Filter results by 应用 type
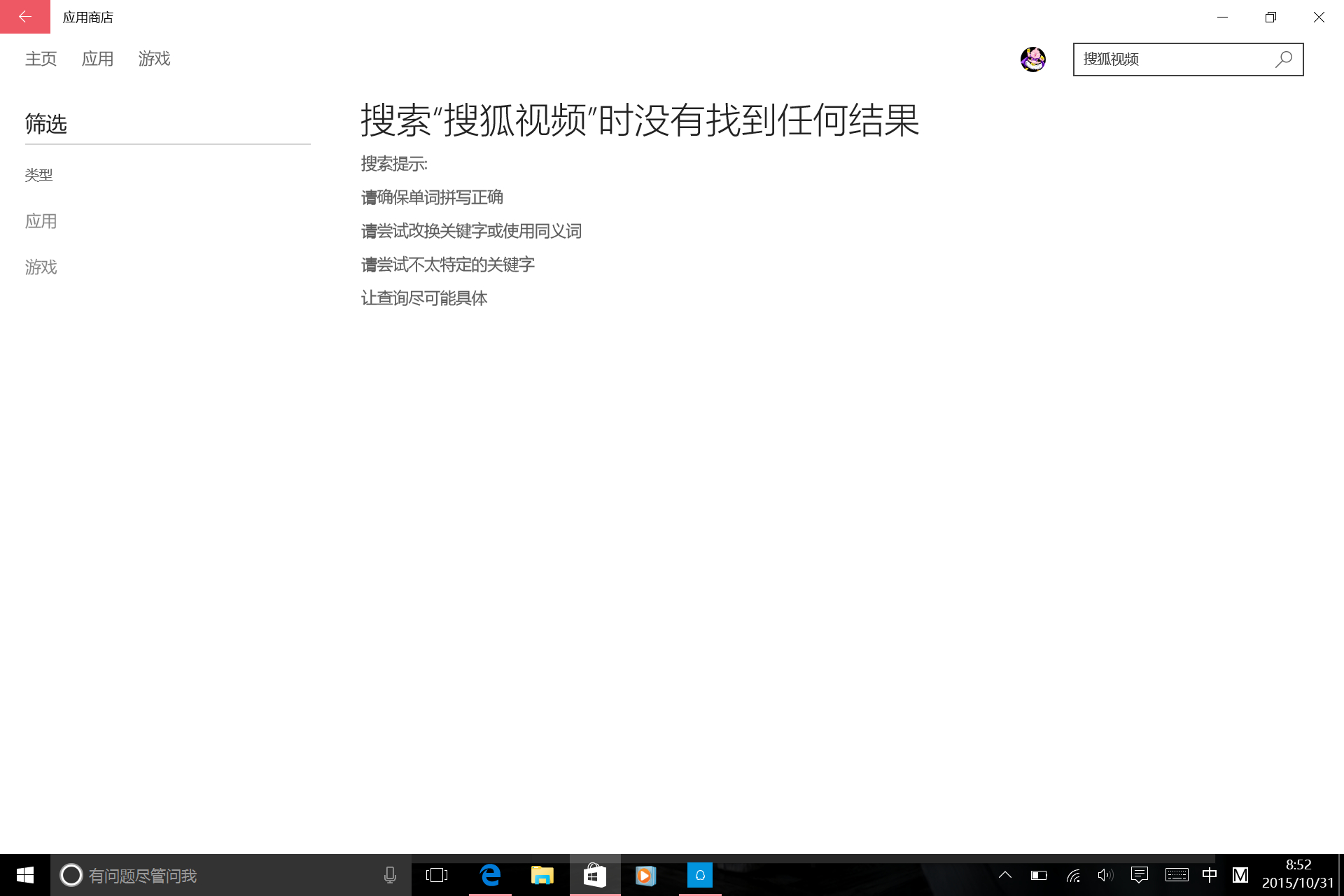The image size is (1344, 896). pos(41,221)
